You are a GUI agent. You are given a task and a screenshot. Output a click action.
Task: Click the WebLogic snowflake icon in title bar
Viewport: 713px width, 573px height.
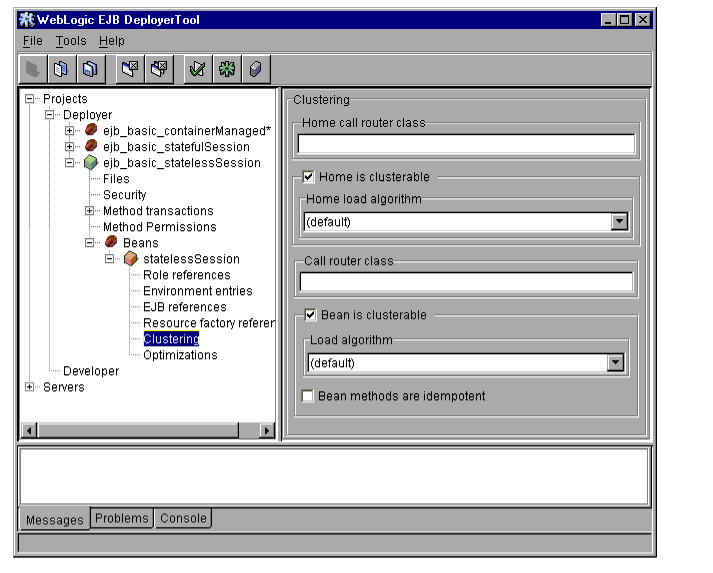(x=26, y=20)
